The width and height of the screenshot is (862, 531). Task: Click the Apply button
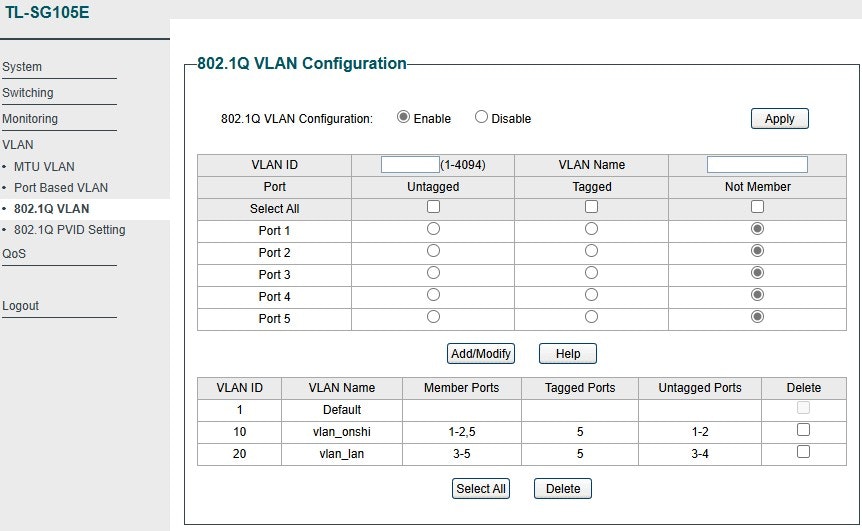pos(780,119)
